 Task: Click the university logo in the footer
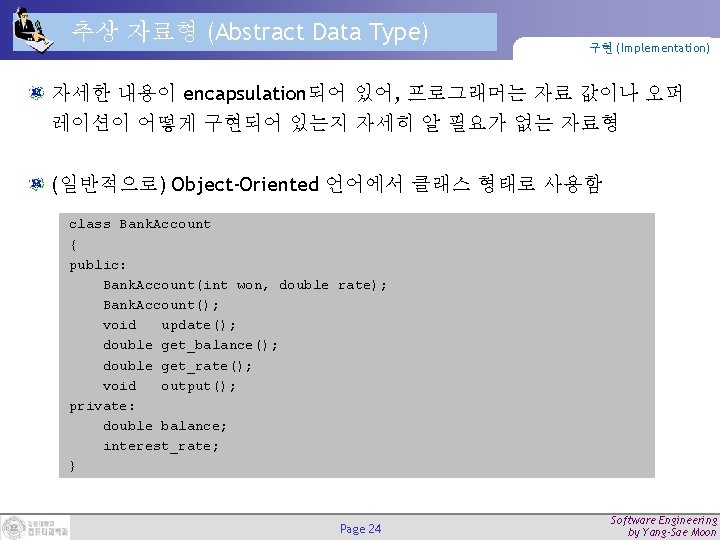pyautogui.click(x=35, y=528)
